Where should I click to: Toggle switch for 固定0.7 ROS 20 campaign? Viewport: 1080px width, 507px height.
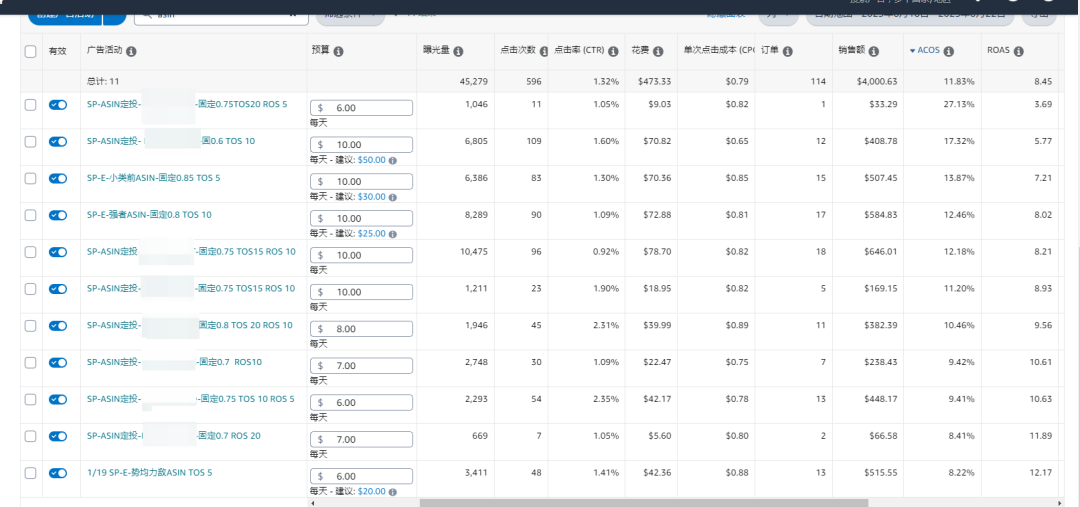tap(58, 436)
